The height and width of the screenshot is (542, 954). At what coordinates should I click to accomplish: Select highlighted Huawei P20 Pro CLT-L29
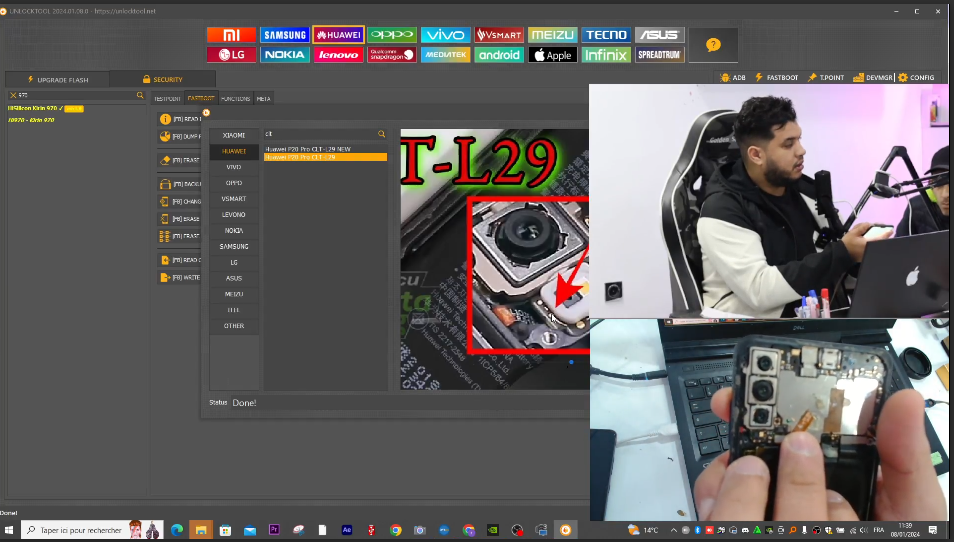pyautogui.click(x=326, y=157)
